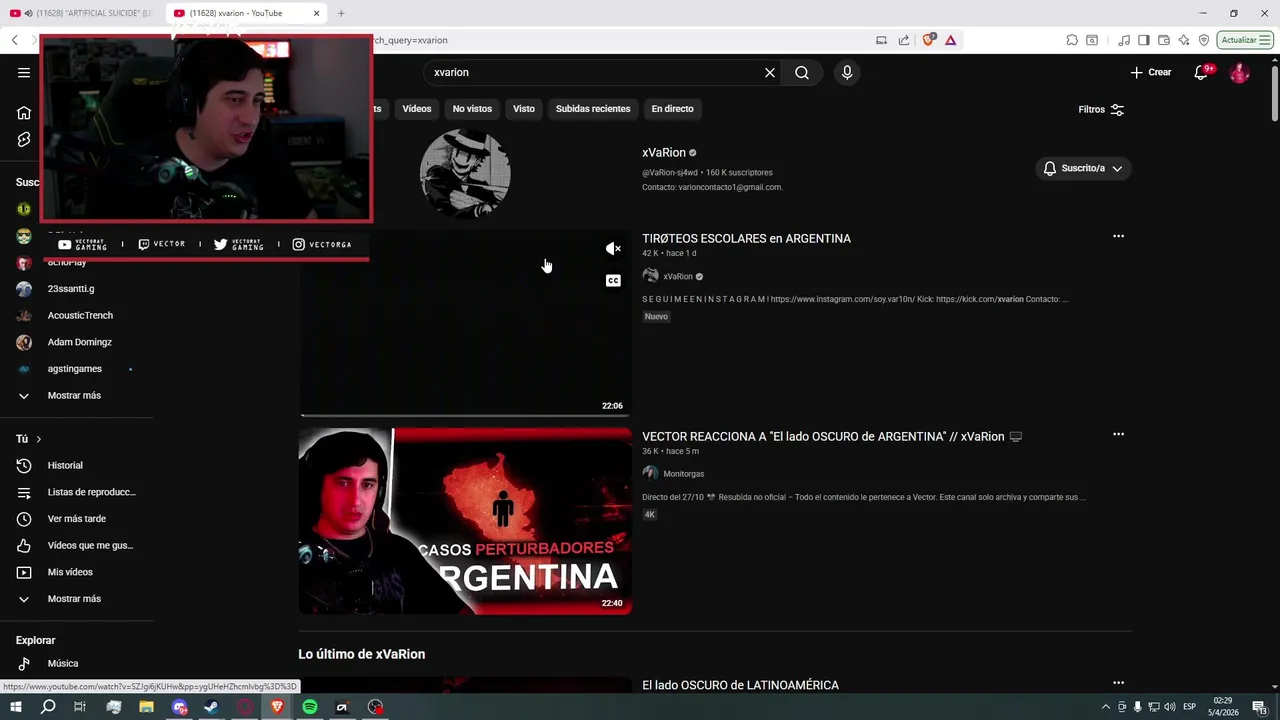Open more options for TIRØTEOS ESCOLARES video
The width and height of the screenshot is (1280, 720).
point(1118,237)
